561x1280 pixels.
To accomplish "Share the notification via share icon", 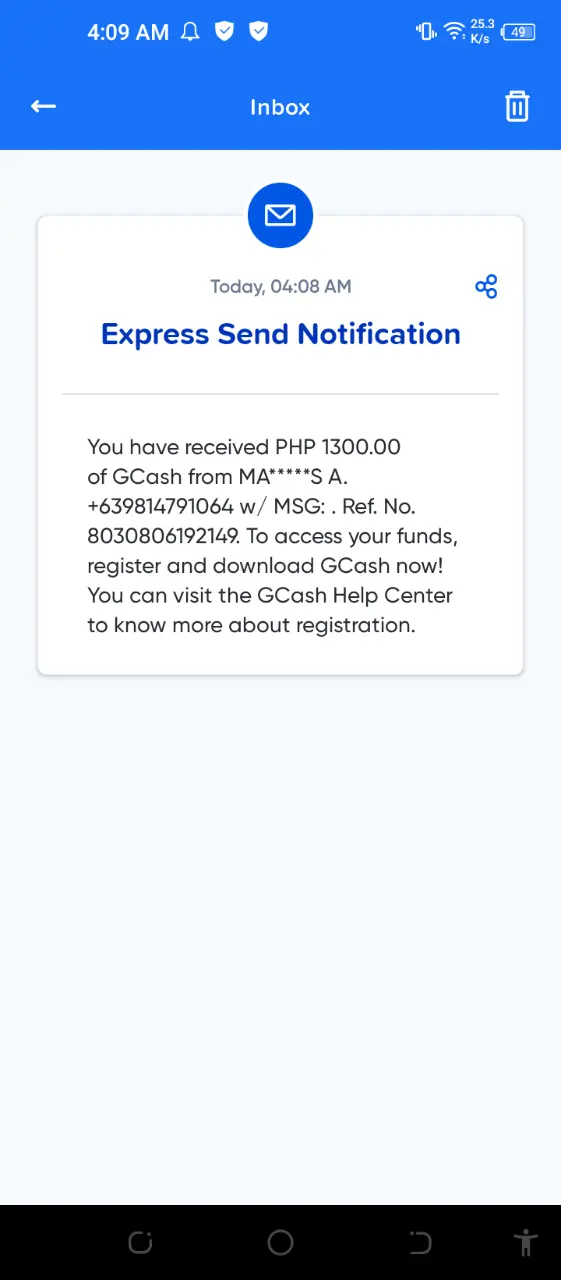I will (486, 287).
